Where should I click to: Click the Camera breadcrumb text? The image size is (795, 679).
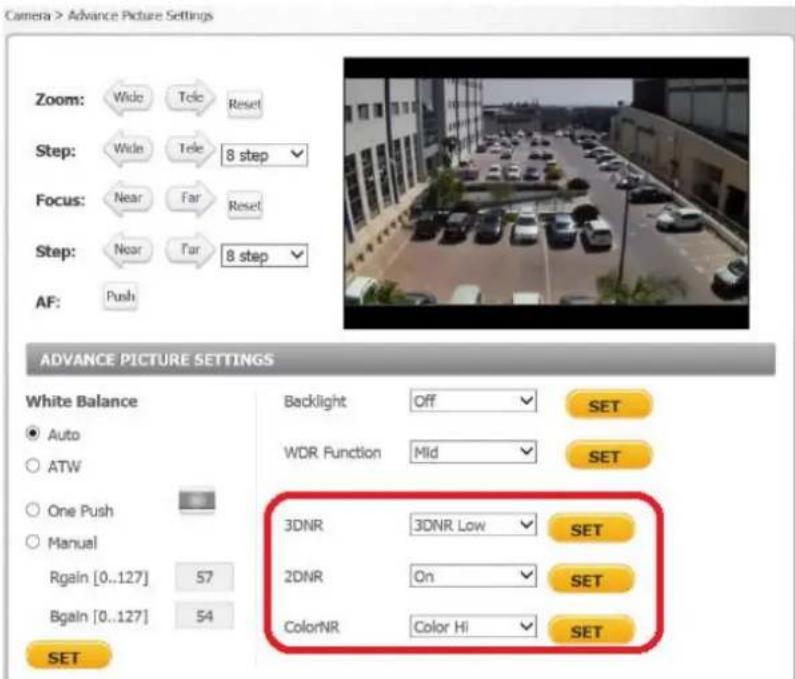click(27, 16)
